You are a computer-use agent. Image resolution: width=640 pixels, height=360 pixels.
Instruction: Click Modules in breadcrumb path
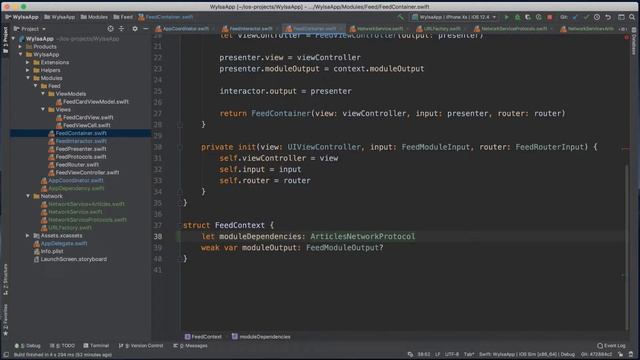click(x=94, y=17)
